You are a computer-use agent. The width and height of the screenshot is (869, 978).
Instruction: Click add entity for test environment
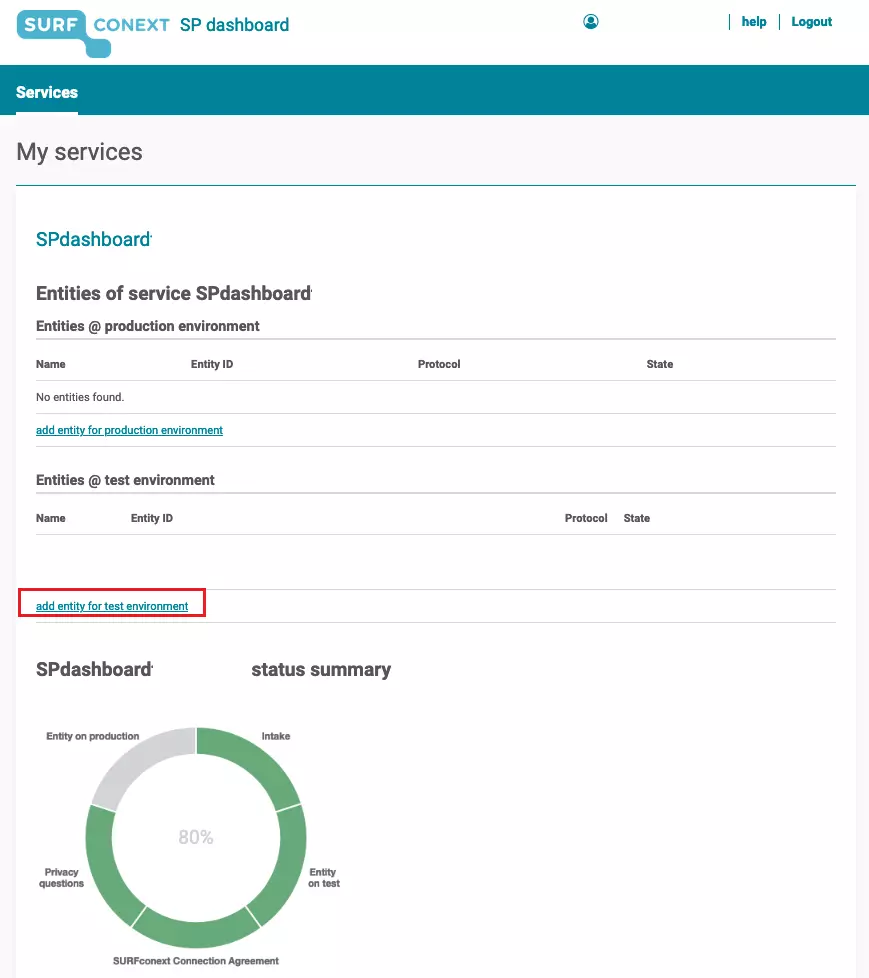click(x=112, y=606)
